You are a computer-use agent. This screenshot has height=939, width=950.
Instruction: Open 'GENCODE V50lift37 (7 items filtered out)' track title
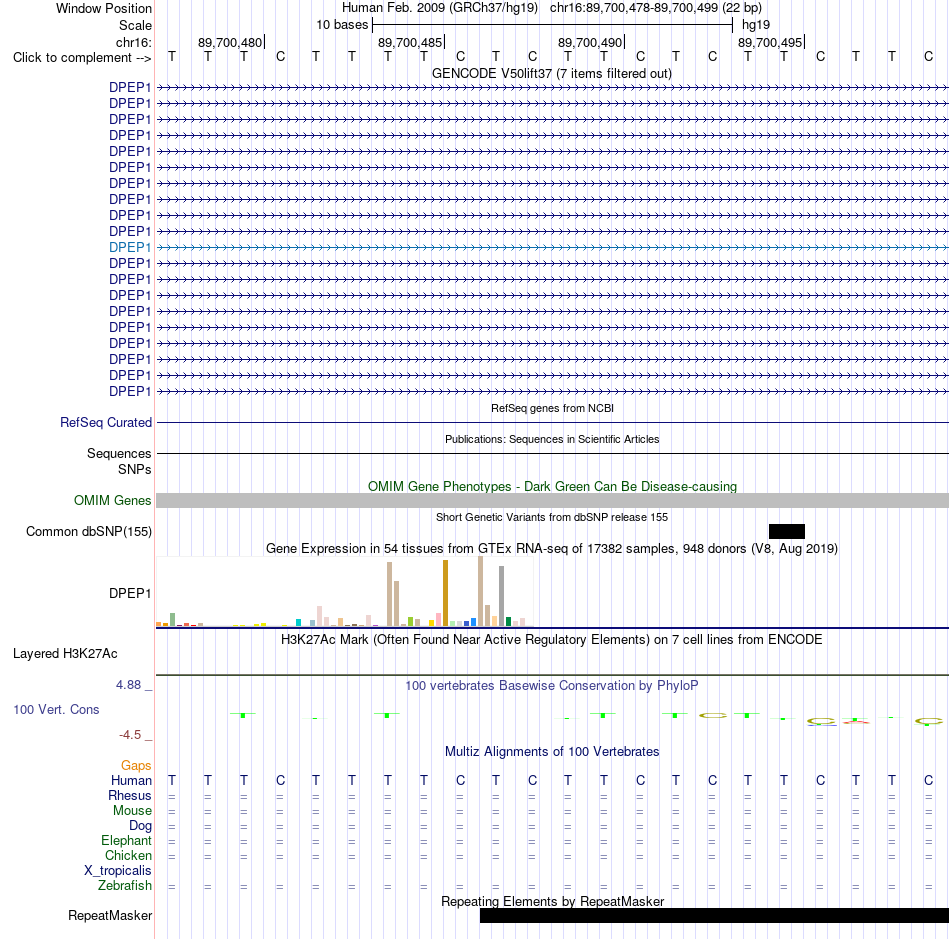click(x=551, y=73)
